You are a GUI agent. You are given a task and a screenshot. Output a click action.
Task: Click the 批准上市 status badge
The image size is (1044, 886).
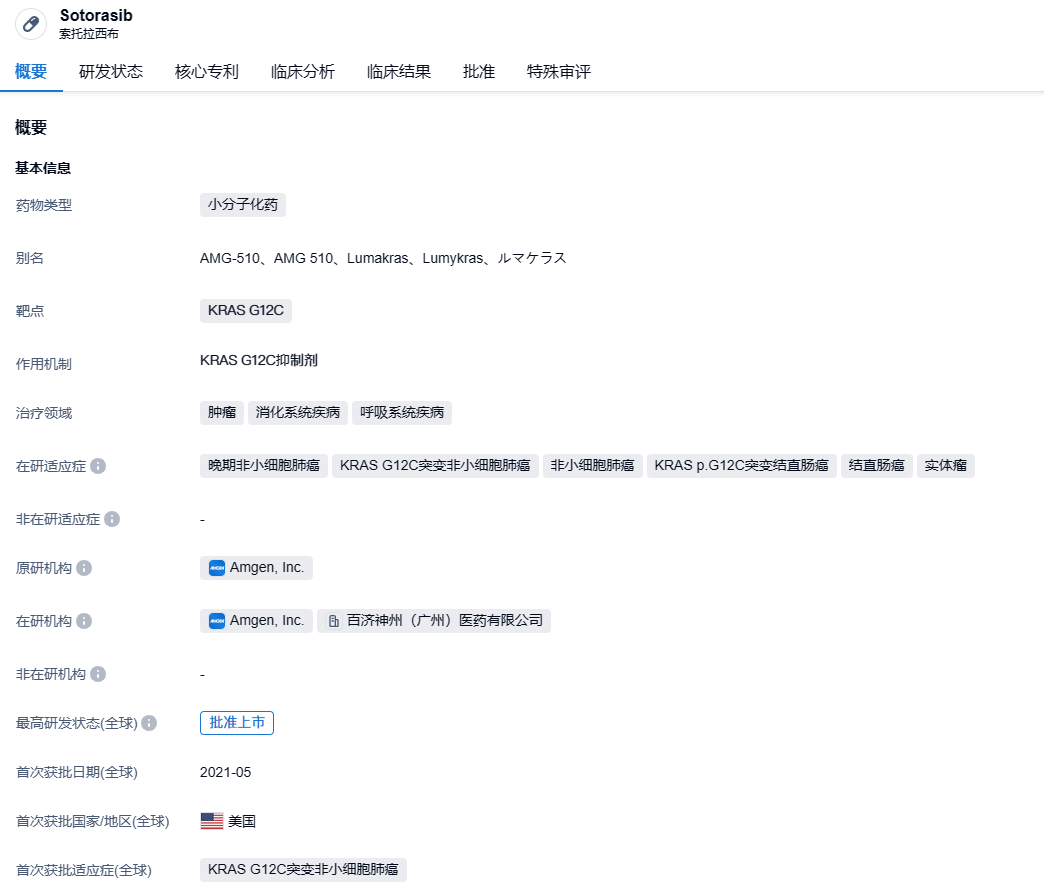[x=237, y=723]
